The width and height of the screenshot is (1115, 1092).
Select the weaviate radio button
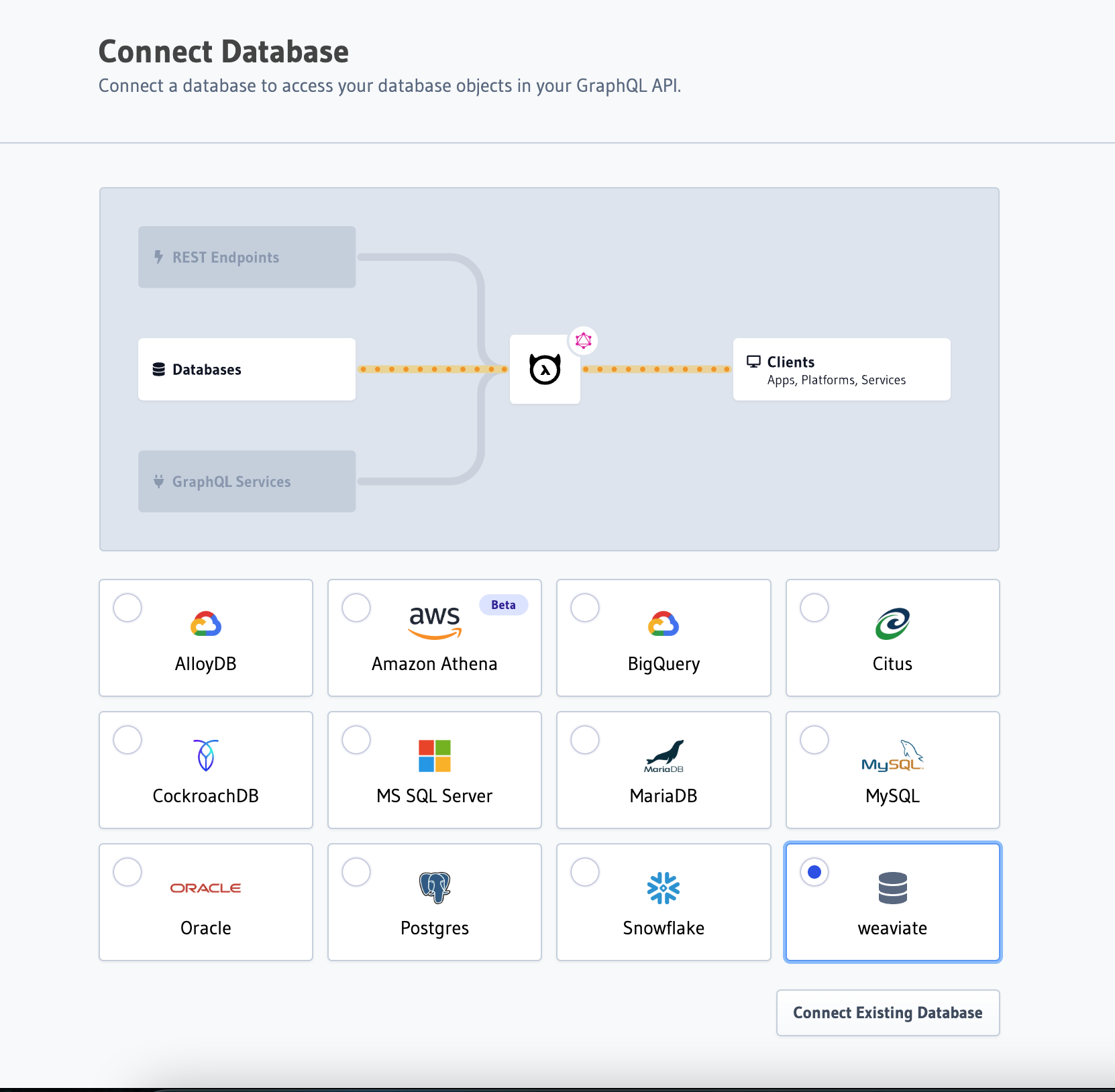pyautogui.click(x=814, y=872)
